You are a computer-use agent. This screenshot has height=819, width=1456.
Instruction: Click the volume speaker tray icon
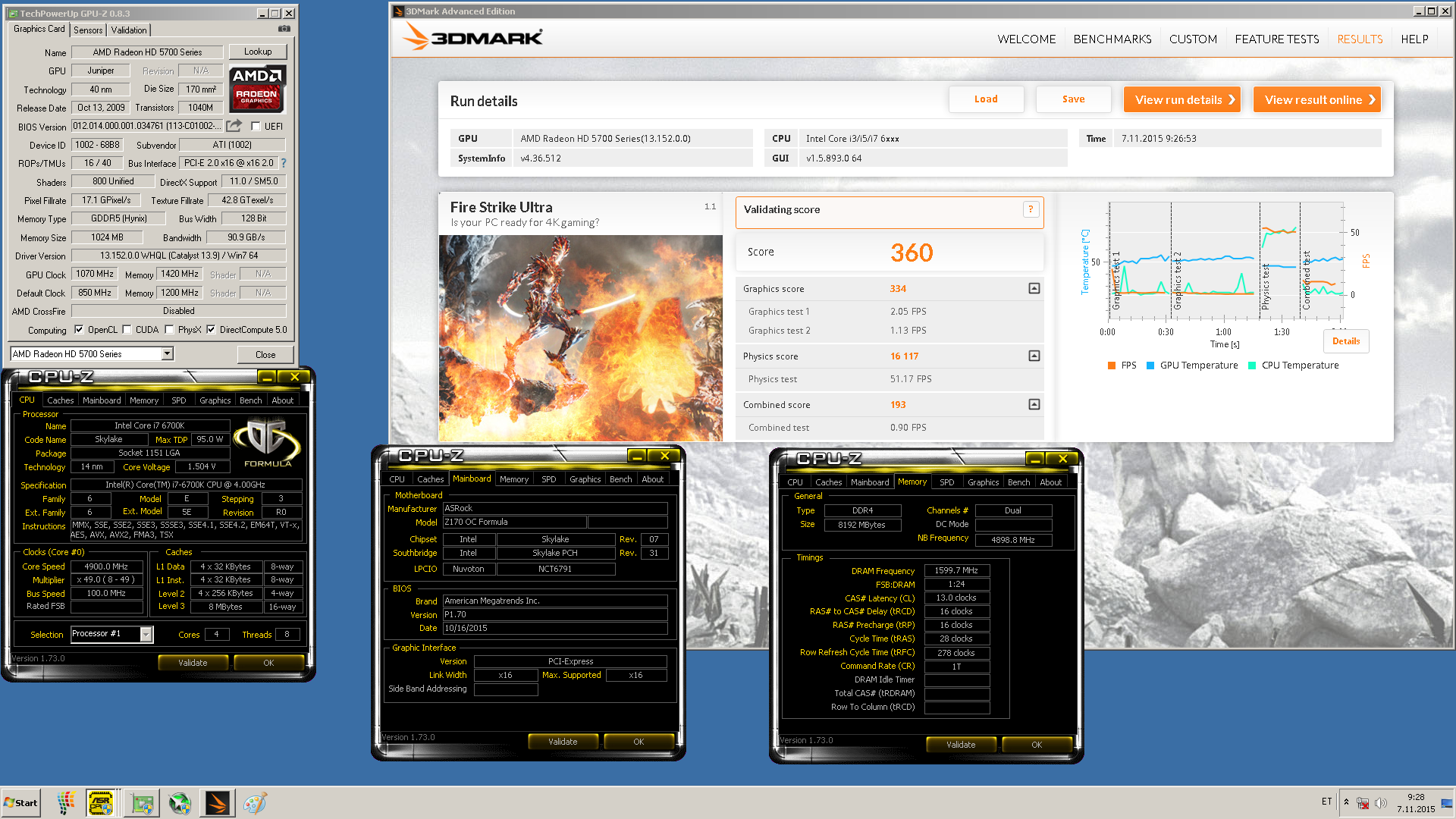pyautogui.click(x=1380, y=803)
